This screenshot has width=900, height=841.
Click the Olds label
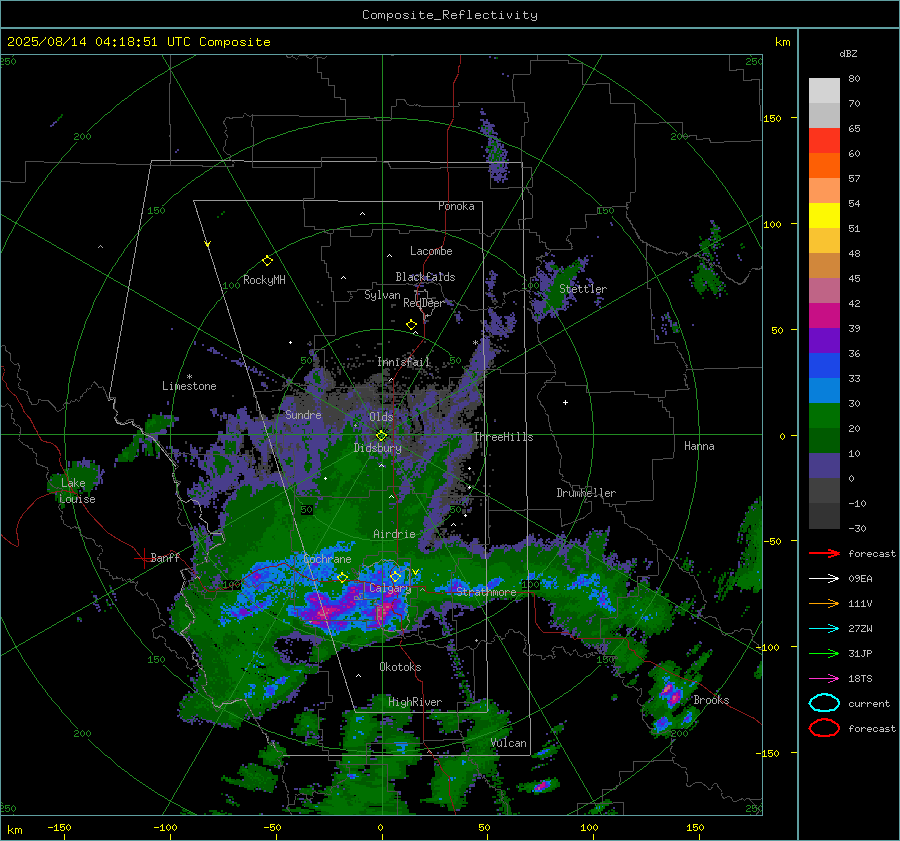(381, 417)
